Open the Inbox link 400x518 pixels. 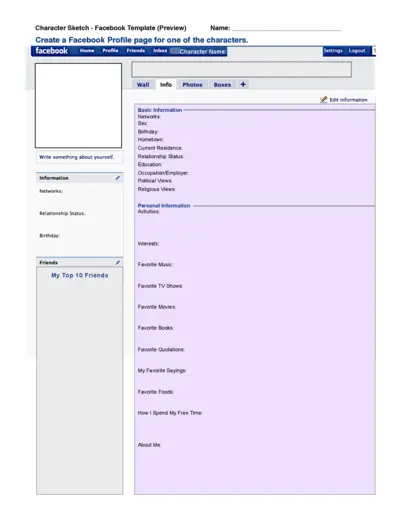[x=160, y=50]
